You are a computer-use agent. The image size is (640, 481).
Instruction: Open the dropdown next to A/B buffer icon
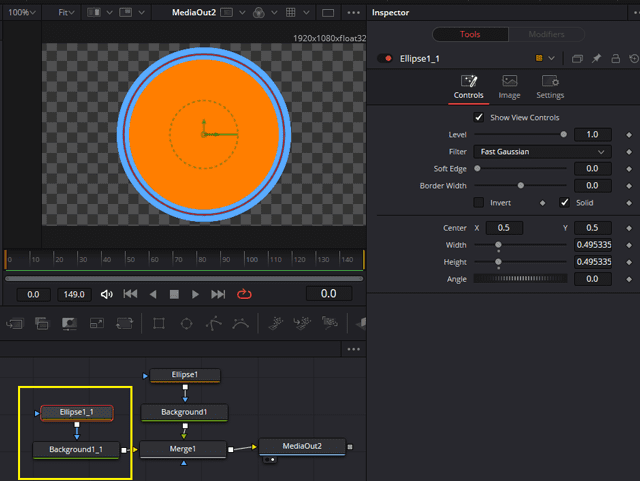[109, 13]
